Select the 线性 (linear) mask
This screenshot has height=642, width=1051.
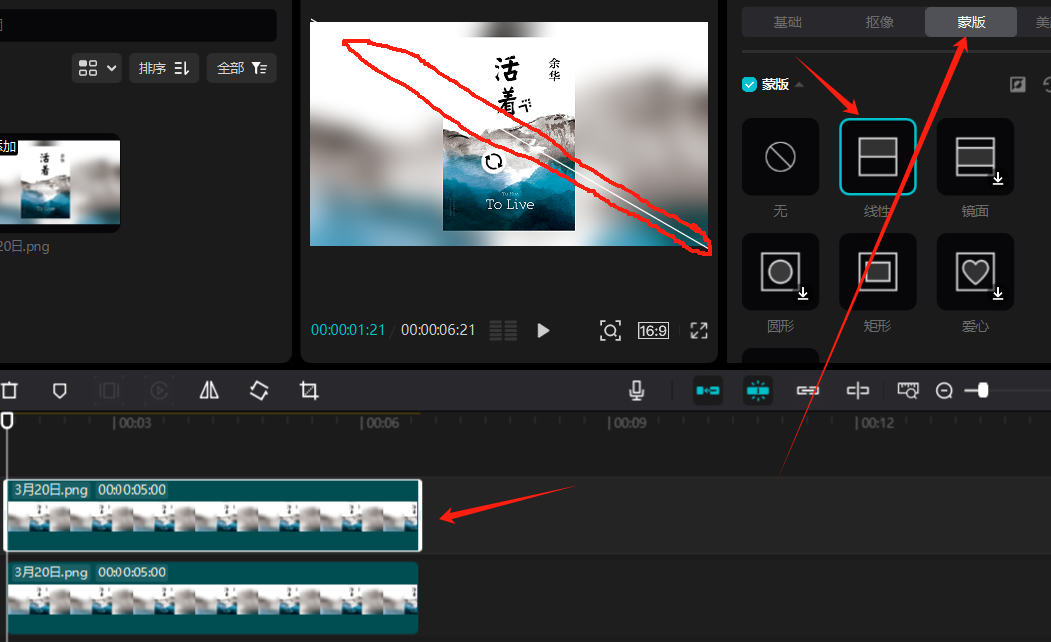click(877, 157)
